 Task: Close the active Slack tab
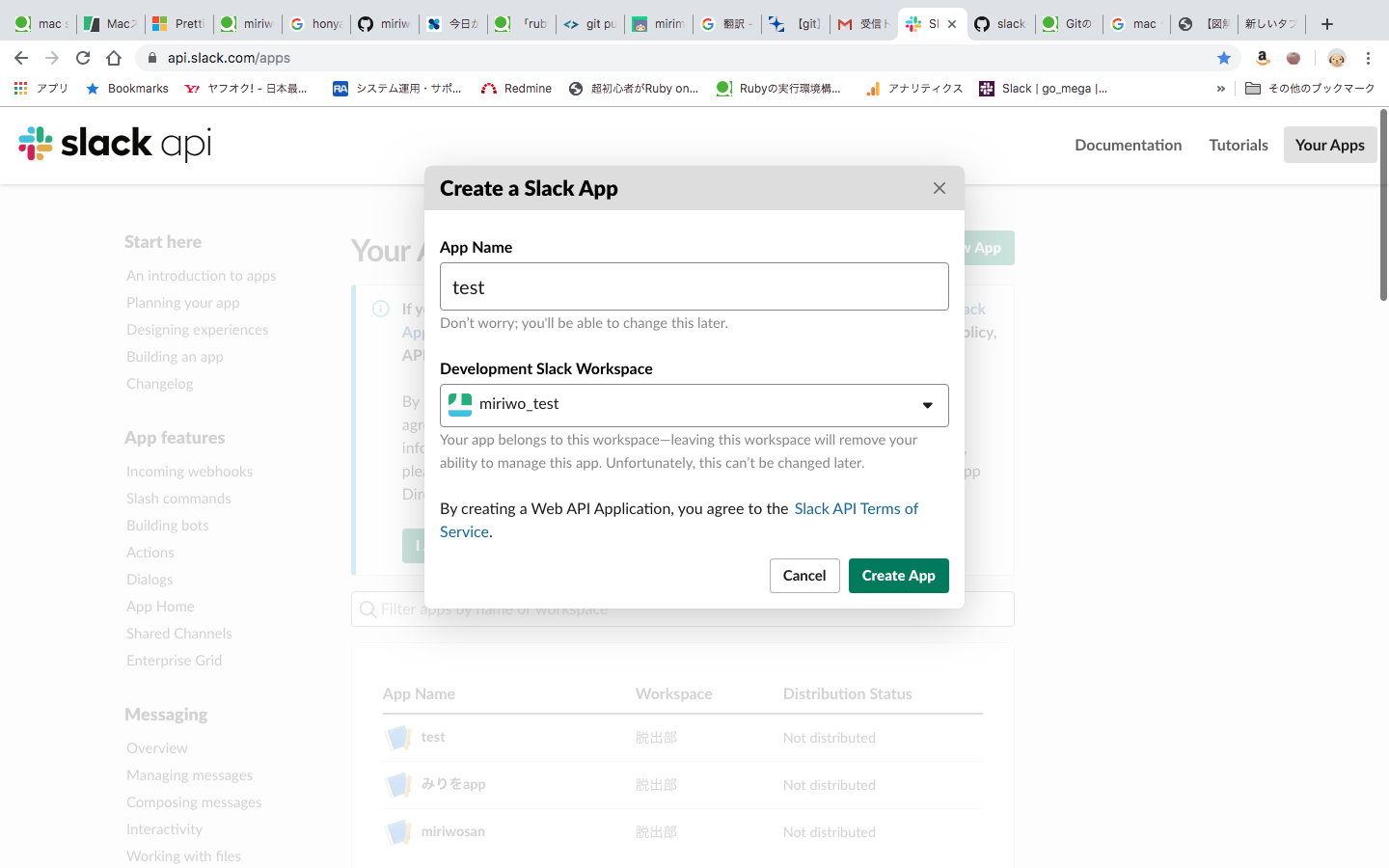(x=952, y=24)
